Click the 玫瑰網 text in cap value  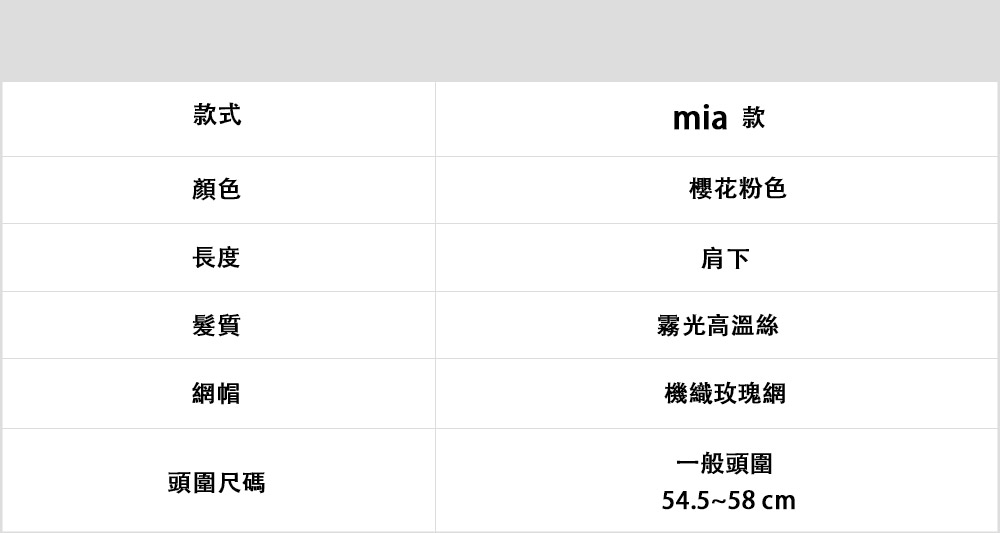(x=750, y=394)
